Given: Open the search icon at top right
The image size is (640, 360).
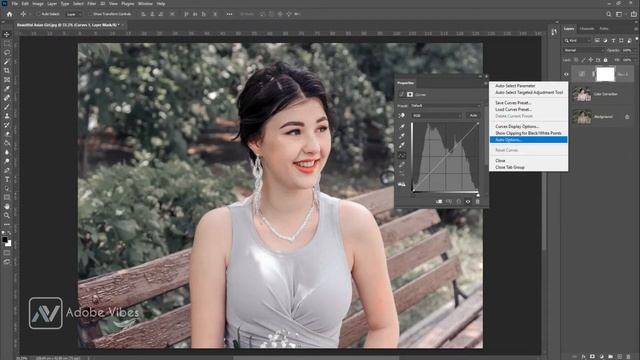Looking at the screenshot, I should coord(609,14).
